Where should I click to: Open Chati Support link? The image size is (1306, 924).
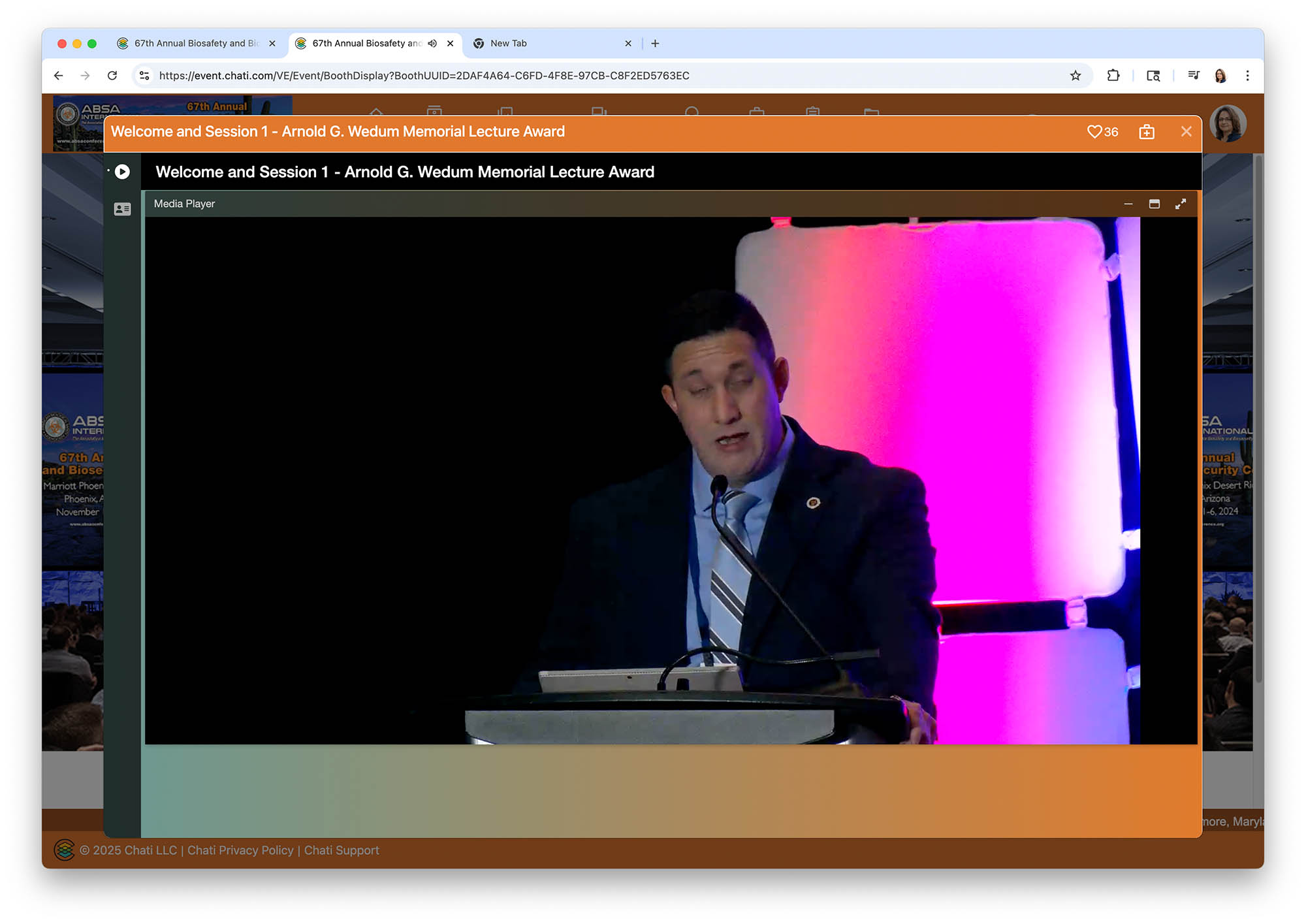342,850
